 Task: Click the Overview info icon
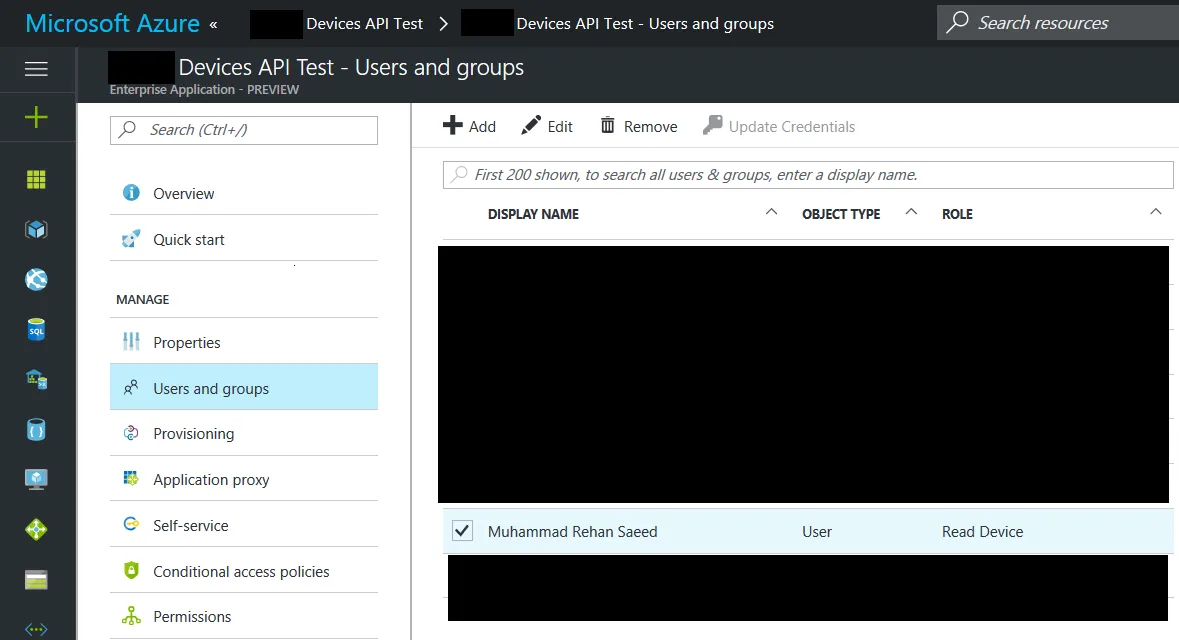coord(131,193)
